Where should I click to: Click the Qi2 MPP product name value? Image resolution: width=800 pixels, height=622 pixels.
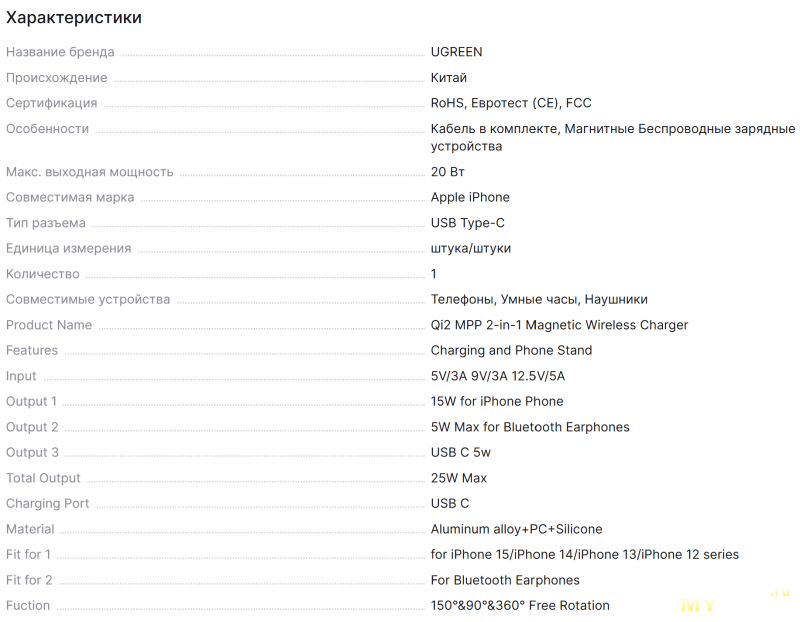(559, 325)
